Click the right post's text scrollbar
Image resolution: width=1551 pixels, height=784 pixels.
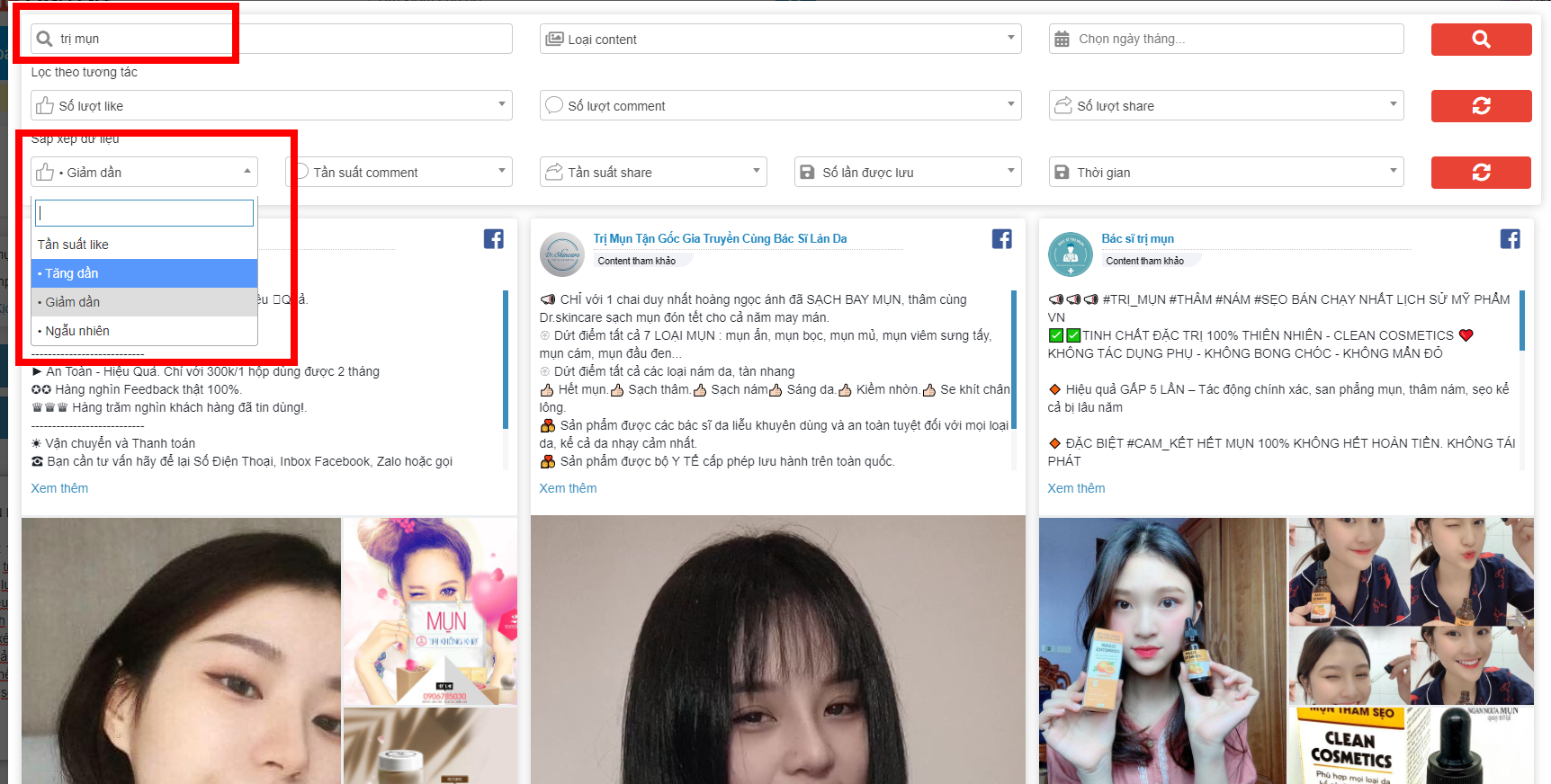coord(1522,320)
